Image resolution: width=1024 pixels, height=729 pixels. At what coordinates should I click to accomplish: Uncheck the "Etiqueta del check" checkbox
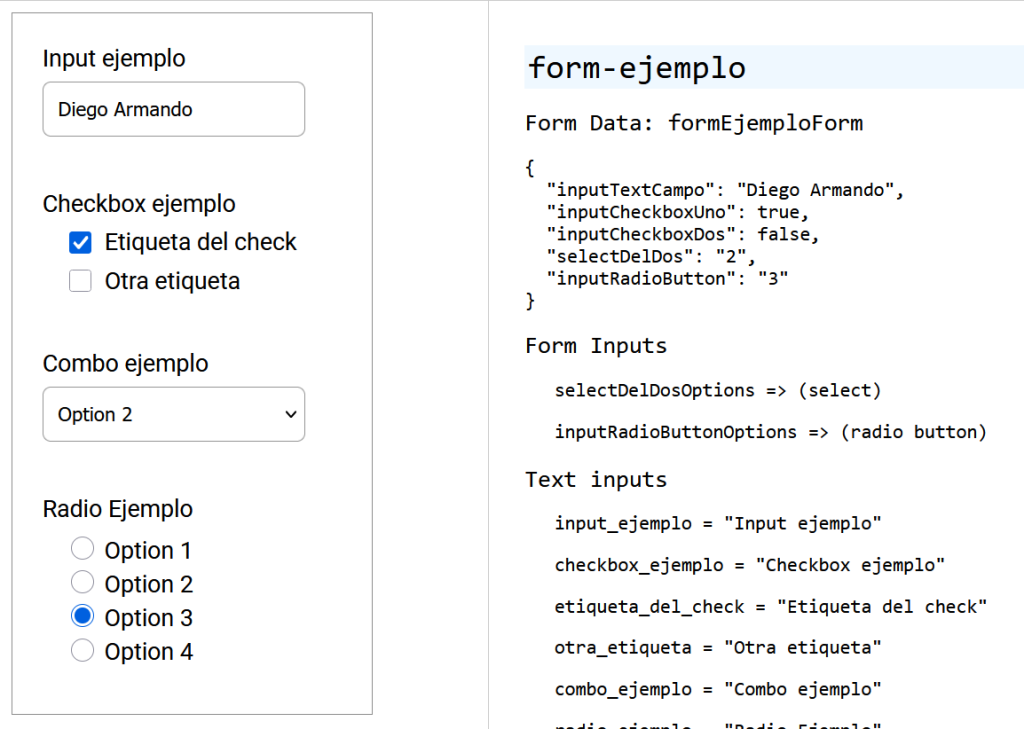click(x=80, y=242)
